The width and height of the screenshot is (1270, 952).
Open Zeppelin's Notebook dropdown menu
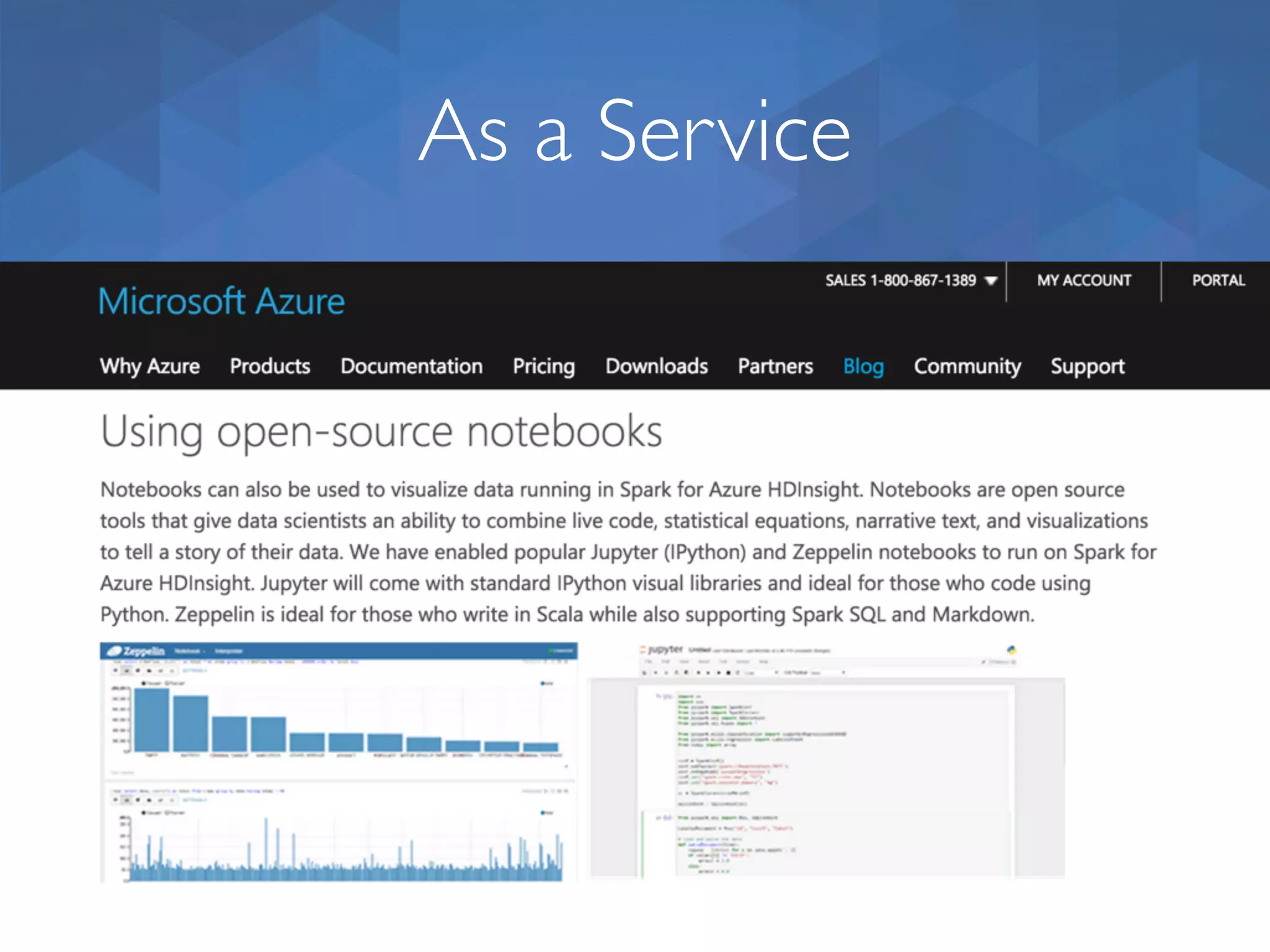(189, 651)
